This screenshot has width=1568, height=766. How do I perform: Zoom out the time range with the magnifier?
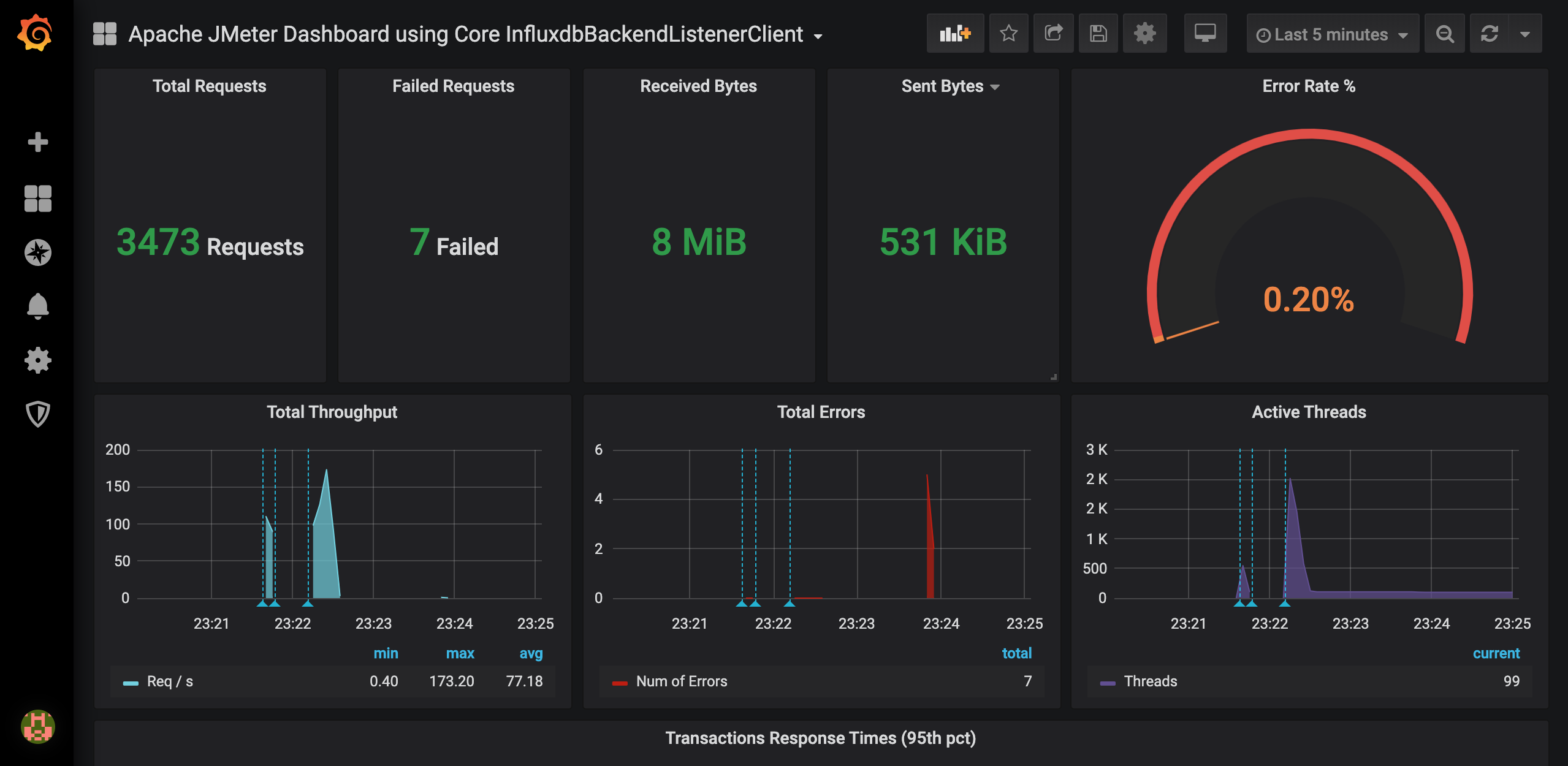(1445, 34)
